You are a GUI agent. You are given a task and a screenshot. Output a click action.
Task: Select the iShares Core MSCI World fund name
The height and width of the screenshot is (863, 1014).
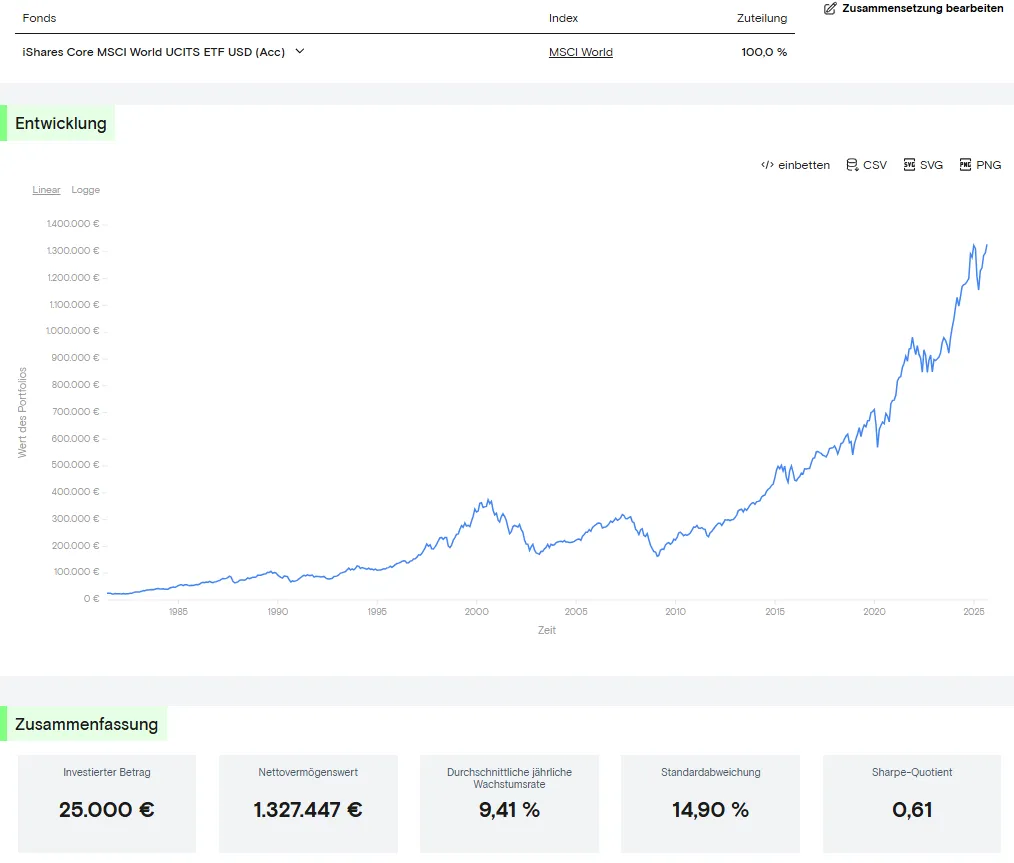point(154,52)
